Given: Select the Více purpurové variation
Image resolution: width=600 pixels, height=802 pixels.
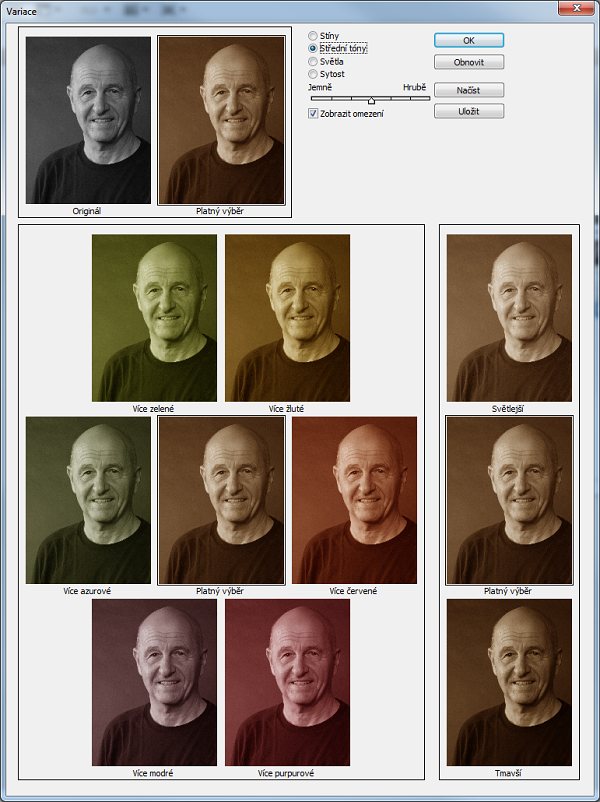Looking at the screenshot, I should tap(287, 682).
